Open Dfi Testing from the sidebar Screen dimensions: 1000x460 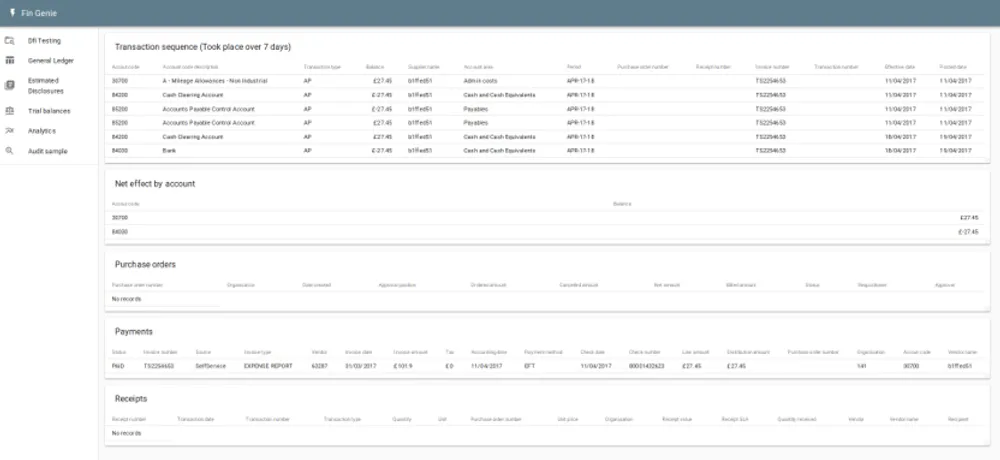pyautogui.click(x=44, y=41)
